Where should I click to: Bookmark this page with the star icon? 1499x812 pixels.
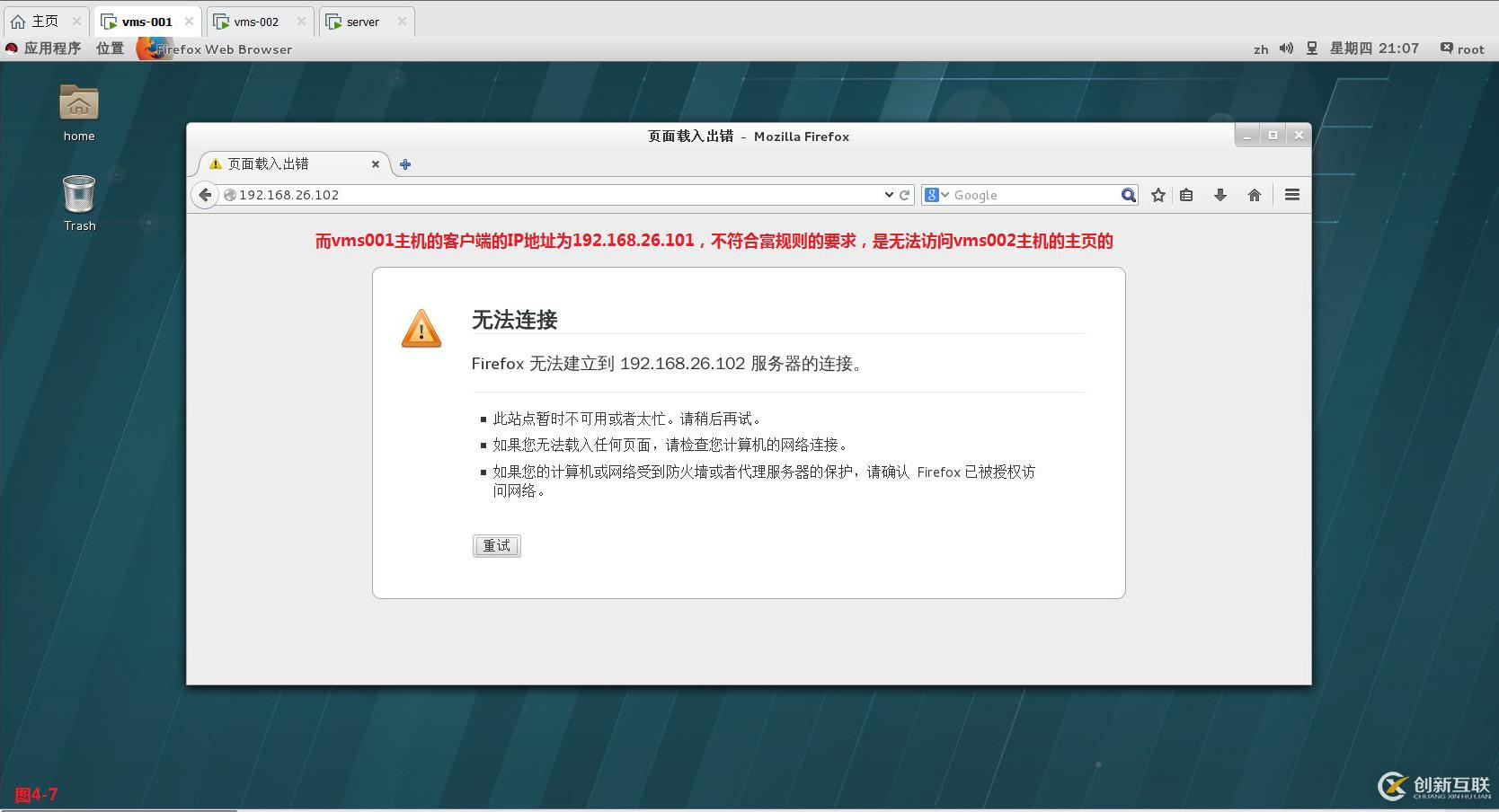pos(1158,195)
